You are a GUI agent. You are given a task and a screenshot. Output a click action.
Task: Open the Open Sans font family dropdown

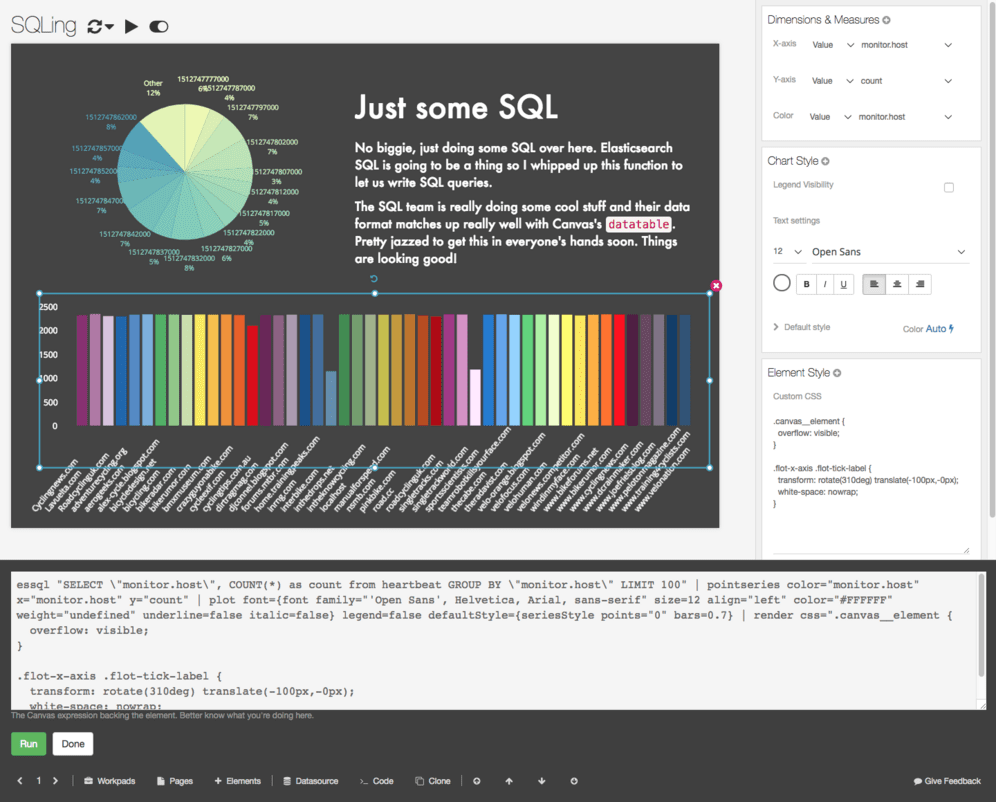pos(888,252)
